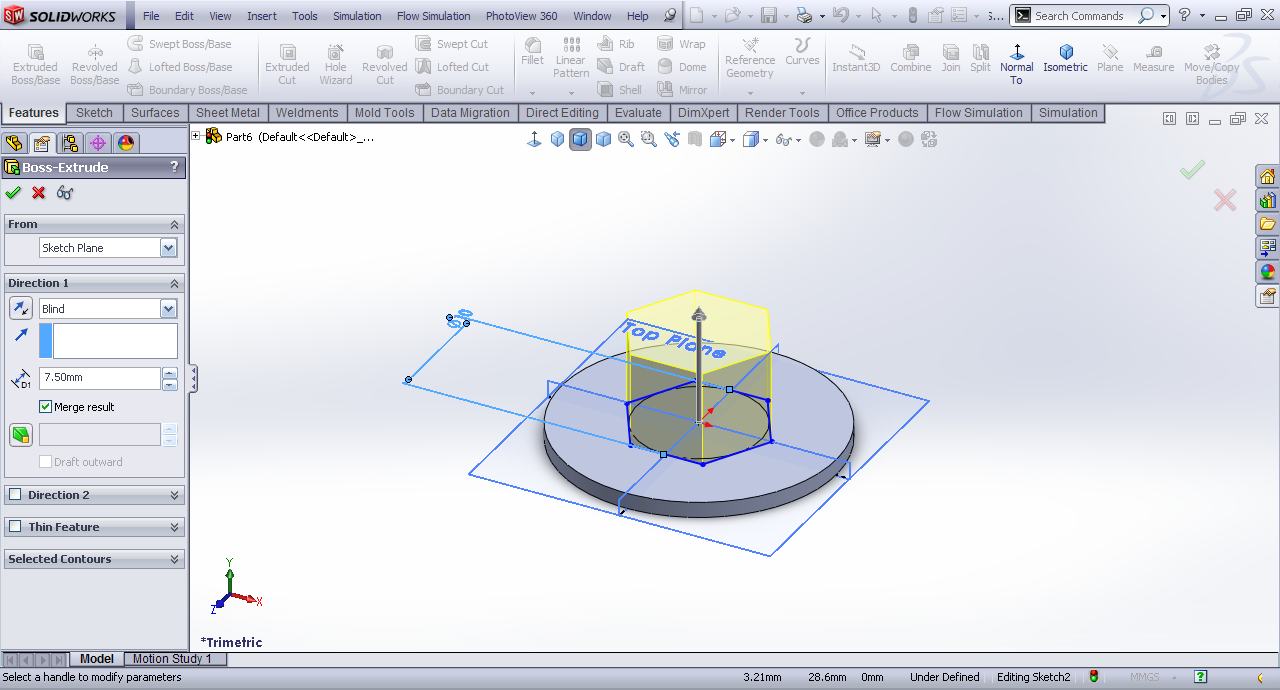Select the Revolved Boss/Base button
The width and height of the screenshot is (1280, 690).
[95, 65]
